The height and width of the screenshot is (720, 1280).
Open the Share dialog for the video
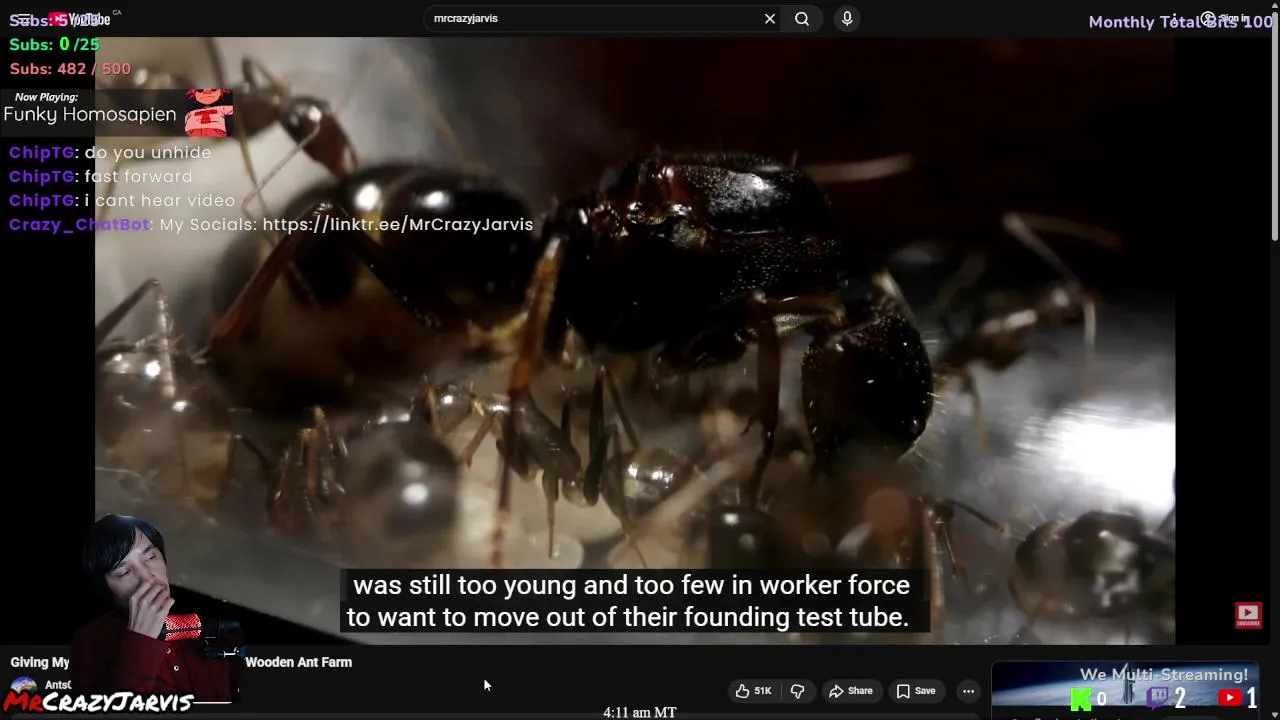click(849, 691)
